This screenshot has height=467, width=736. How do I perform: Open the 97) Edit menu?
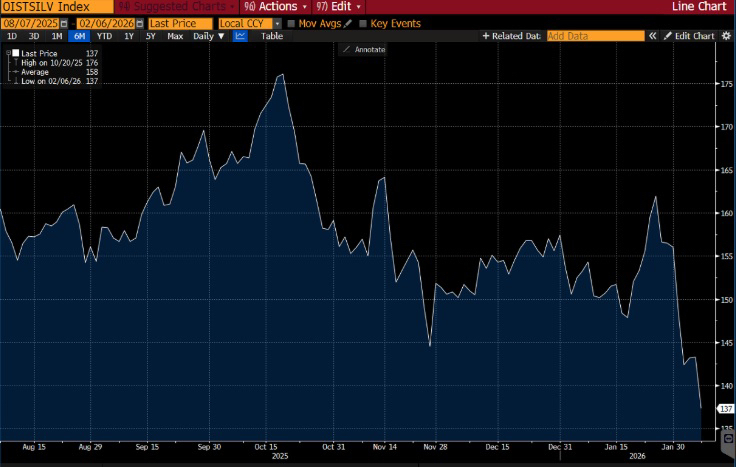coord(338,7)
